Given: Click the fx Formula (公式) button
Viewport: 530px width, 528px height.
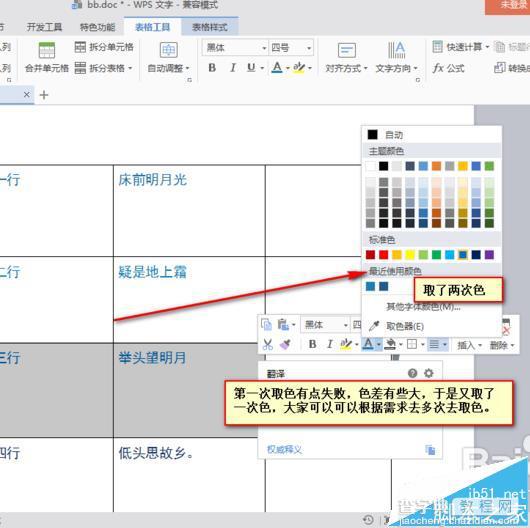Looking at the screenshot, I should coord(449,68).
